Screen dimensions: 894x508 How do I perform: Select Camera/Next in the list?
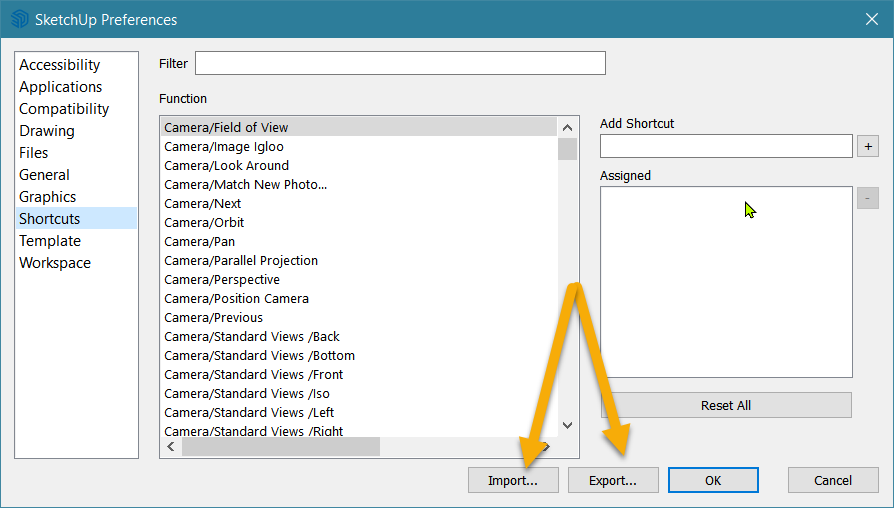359,204
